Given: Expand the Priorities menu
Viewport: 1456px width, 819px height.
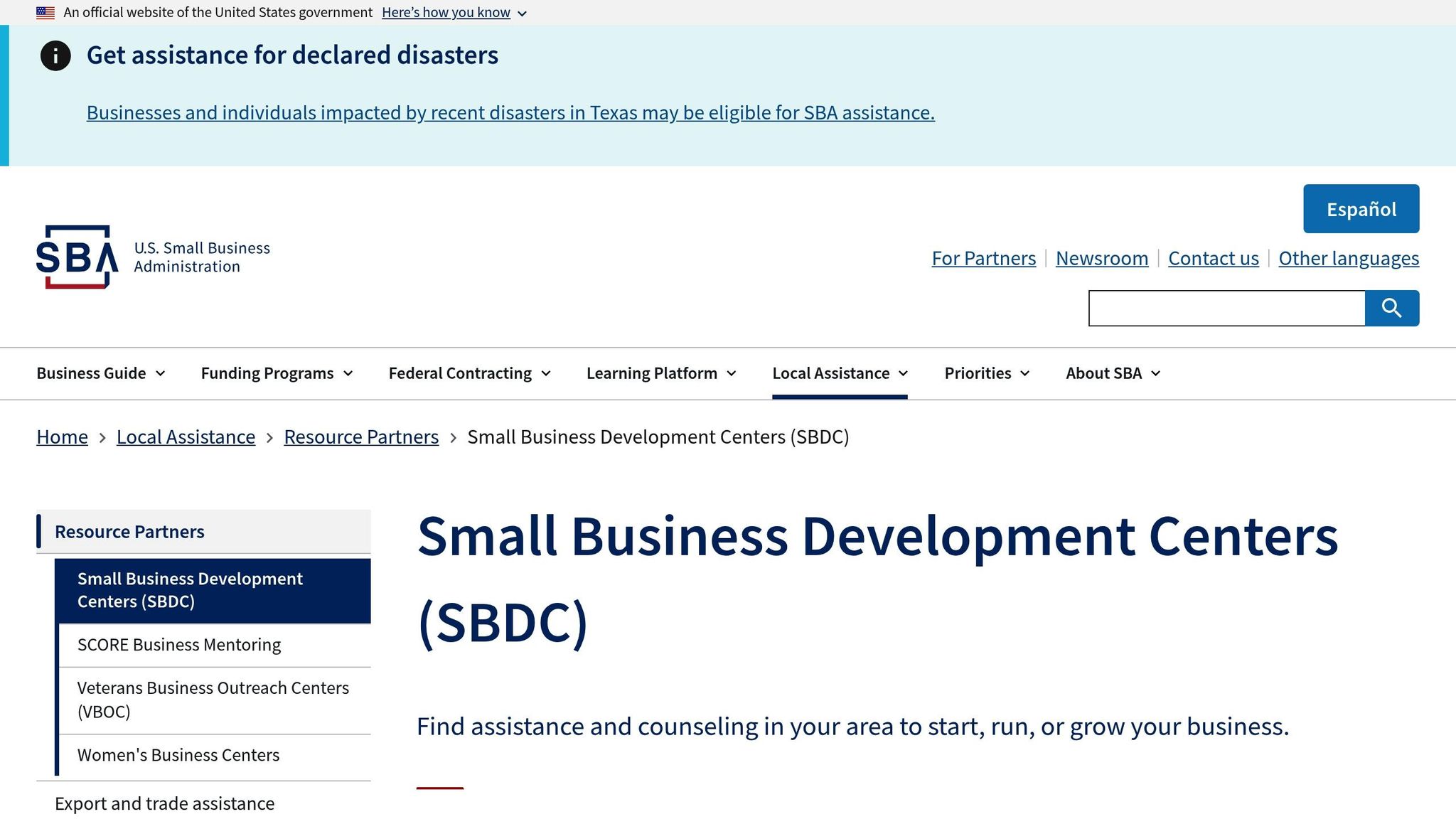Looking at the screenshot, I should click(986, 373).
